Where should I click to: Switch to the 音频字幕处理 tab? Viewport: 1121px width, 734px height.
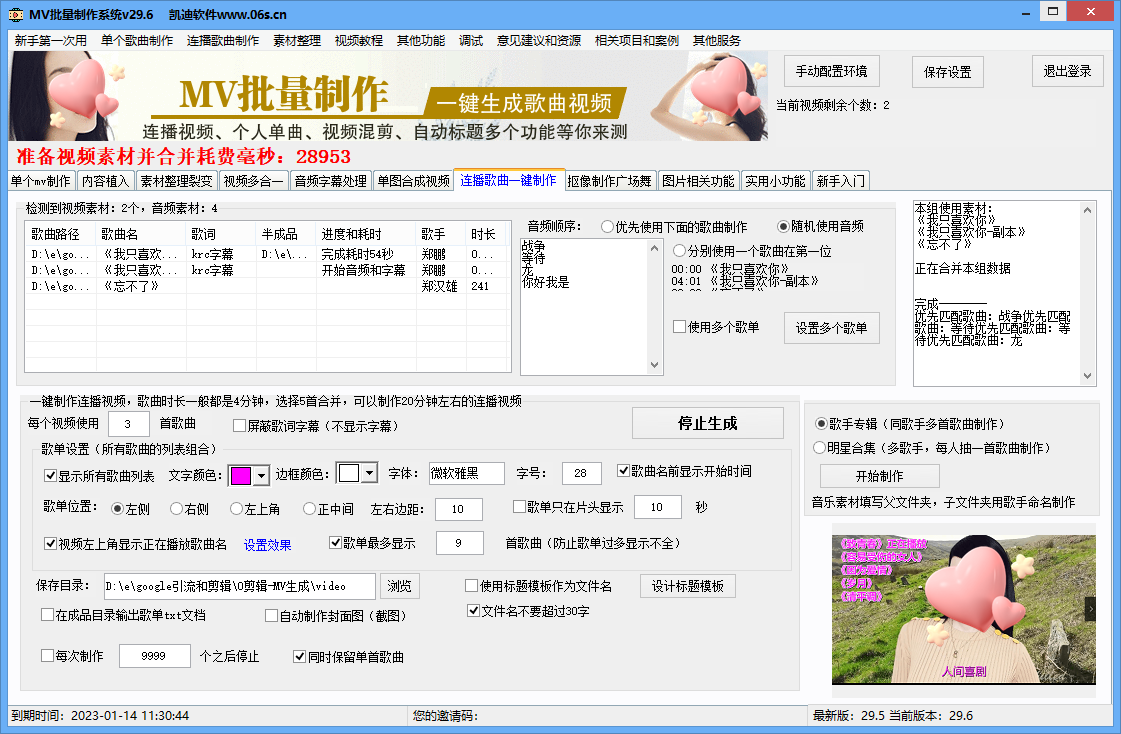pyautogui.click(x=331, y=181)
